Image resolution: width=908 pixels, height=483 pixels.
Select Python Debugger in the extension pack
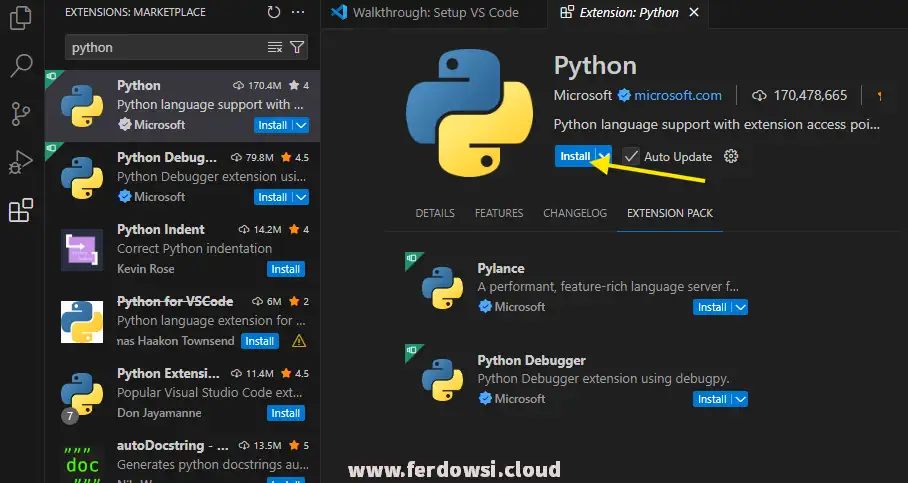(531, 360)
